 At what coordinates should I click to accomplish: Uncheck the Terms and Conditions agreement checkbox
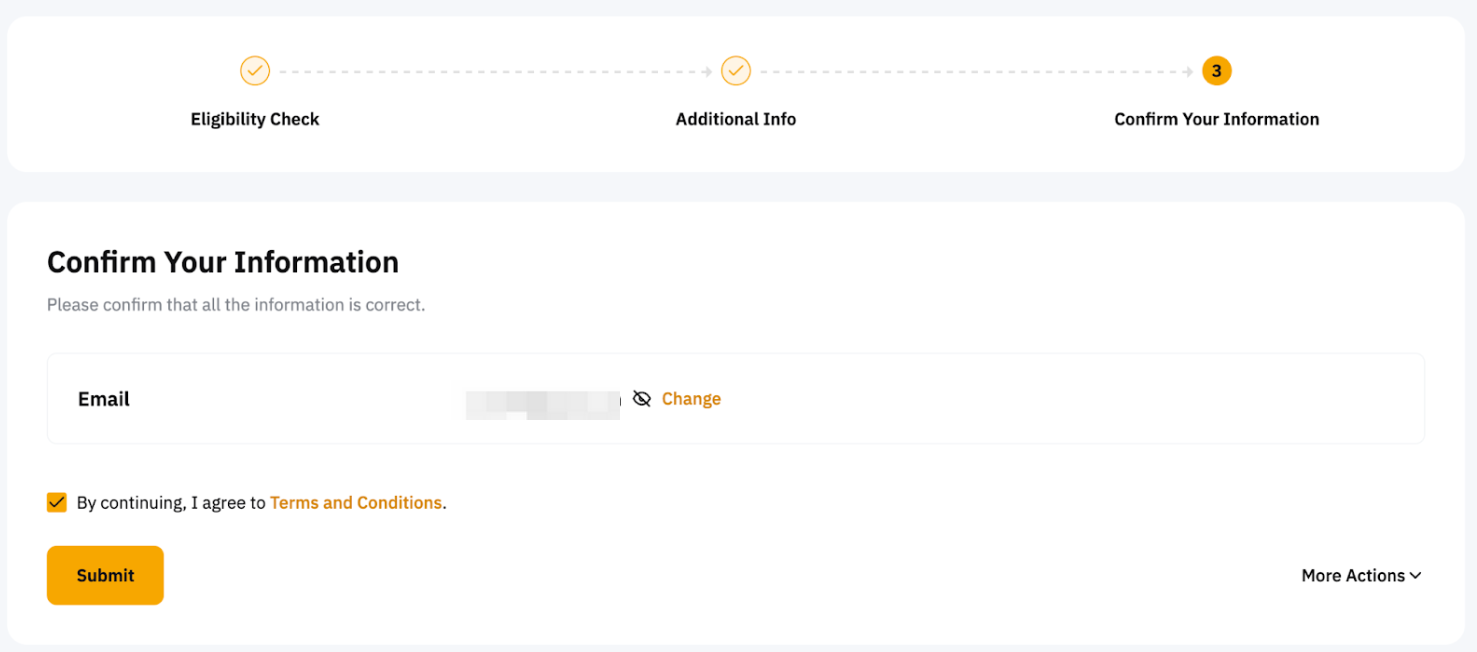point(57,502)
